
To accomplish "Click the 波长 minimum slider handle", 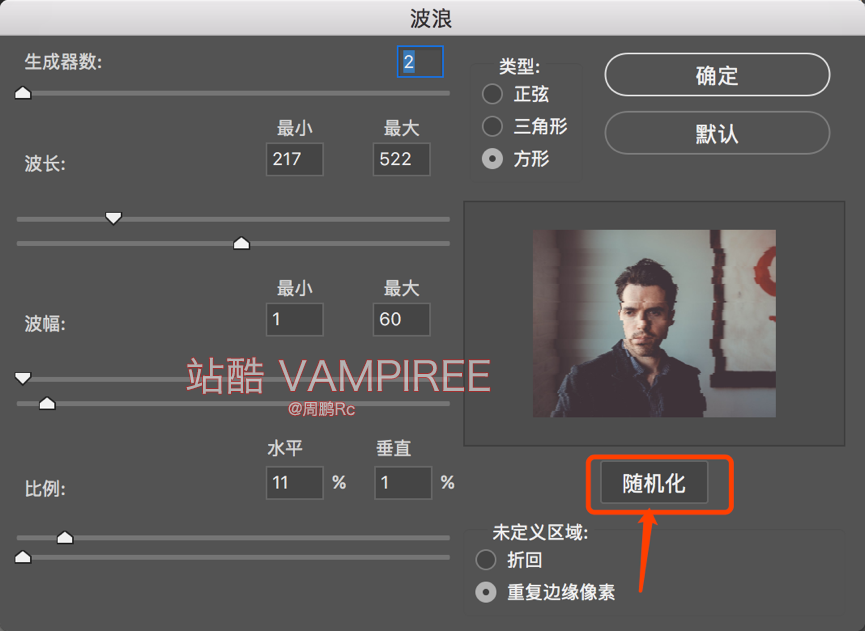I will [113, 218].
